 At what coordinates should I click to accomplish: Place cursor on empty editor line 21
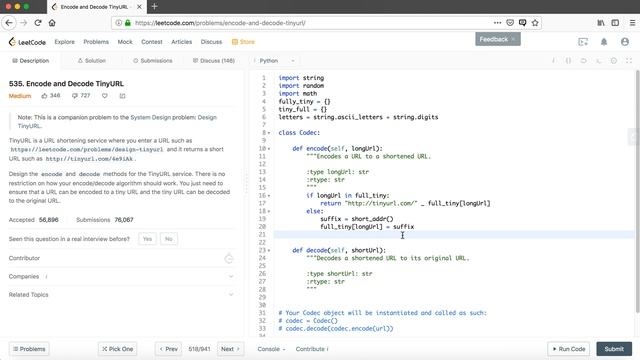454,235
